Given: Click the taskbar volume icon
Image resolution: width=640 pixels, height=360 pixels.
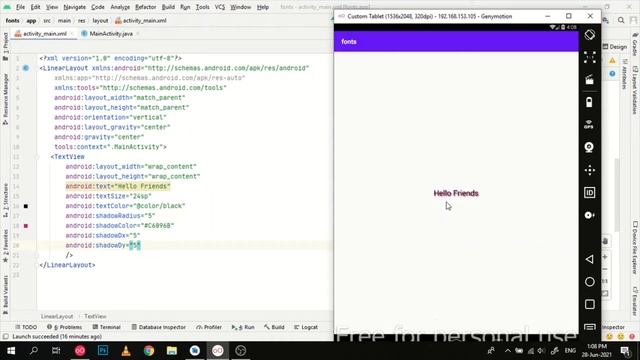Looking at the screenshot, I should point(541,351).
